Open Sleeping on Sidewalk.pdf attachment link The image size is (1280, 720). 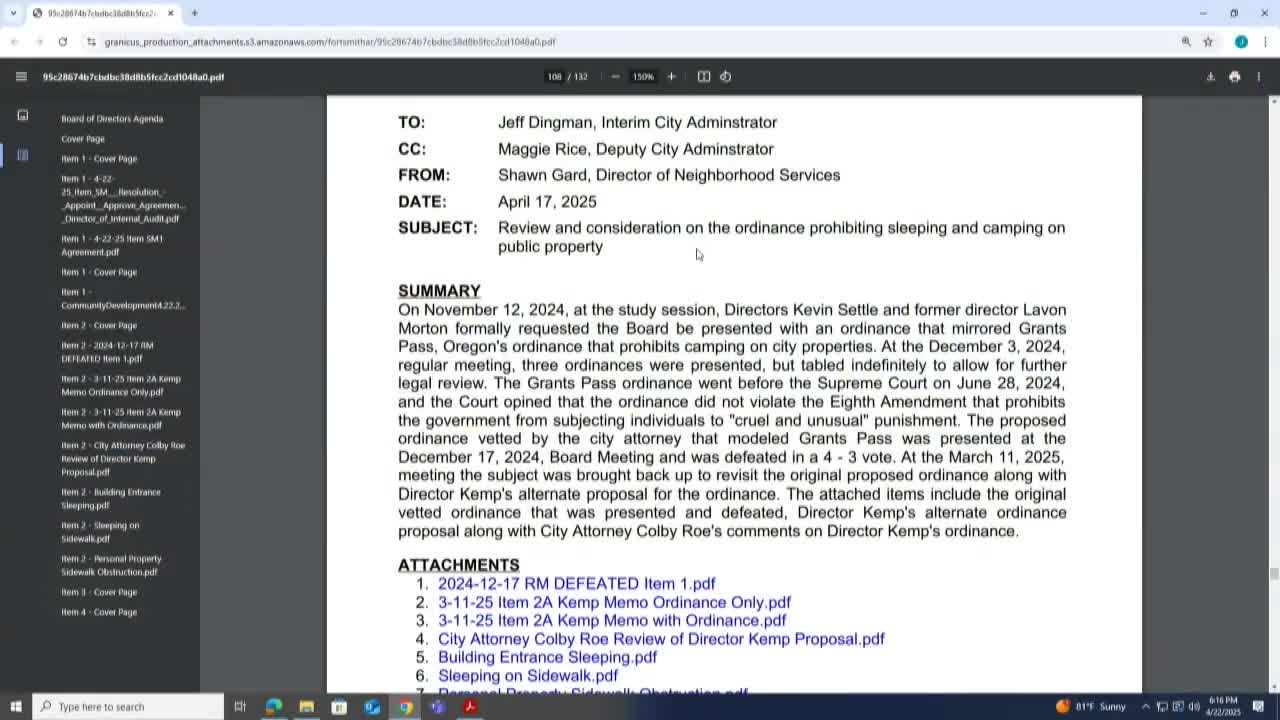[528, 677]
